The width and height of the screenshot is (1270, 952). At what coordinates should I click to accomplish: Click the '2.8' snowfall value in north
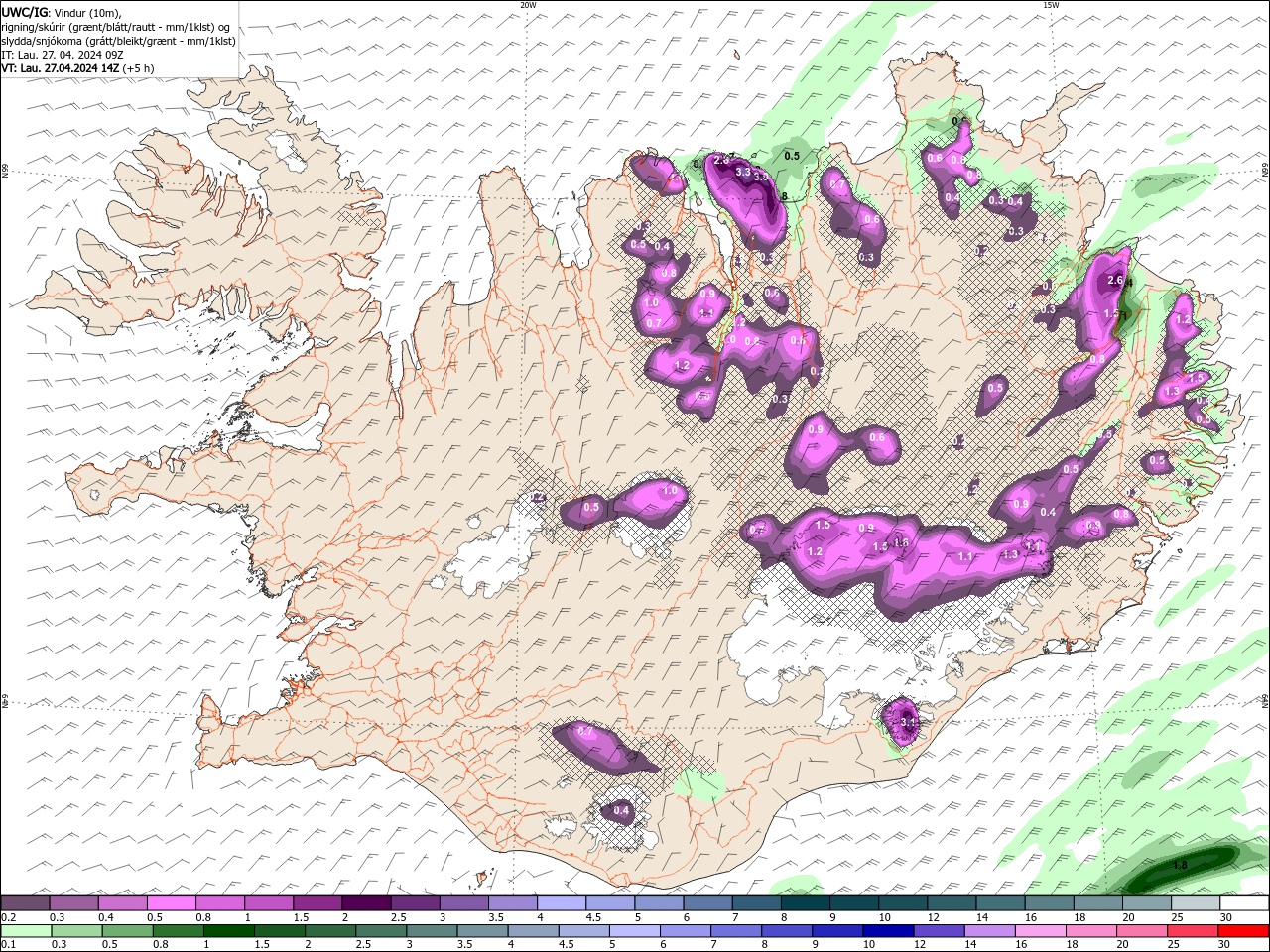721,160
